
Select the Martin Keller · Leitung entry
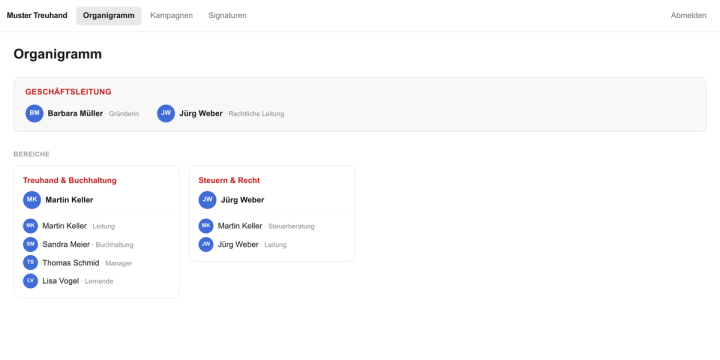[x=96, y=226]
